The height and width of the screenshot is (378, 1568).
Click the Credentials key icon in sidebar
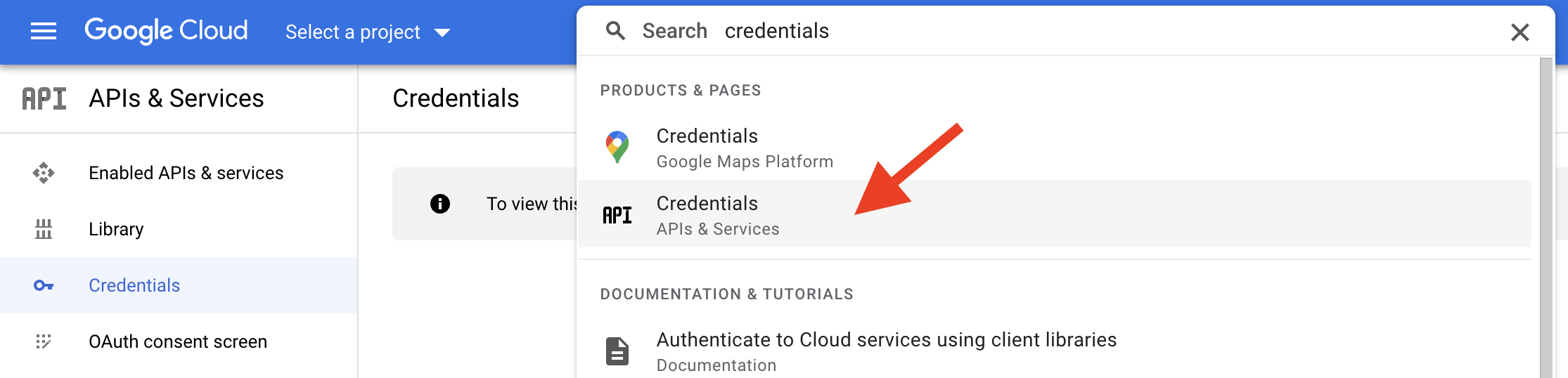click(44, 285)
